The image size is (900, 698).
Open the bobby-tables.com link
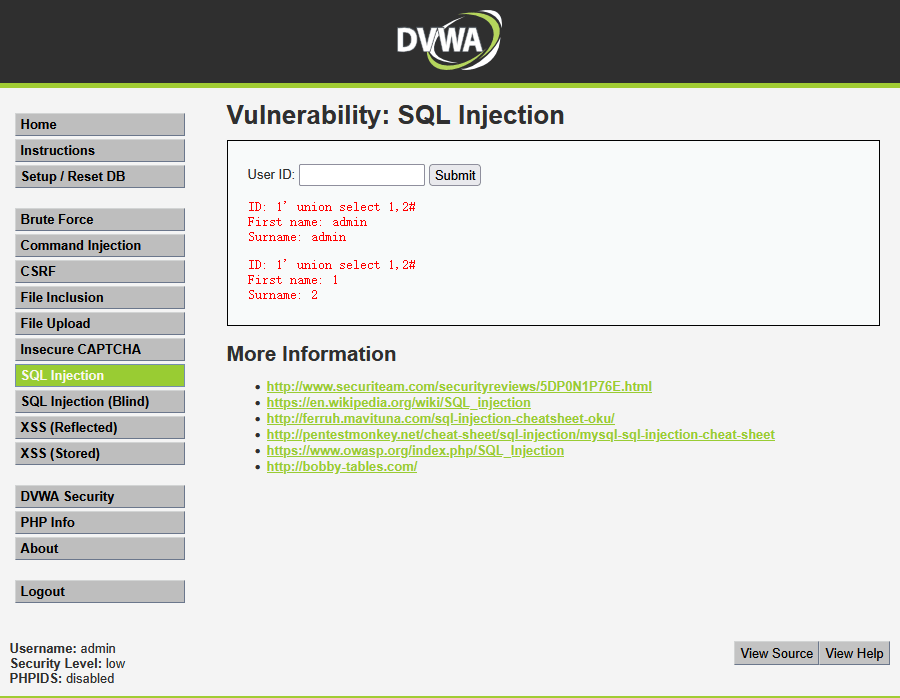click(x=342, y=467)
